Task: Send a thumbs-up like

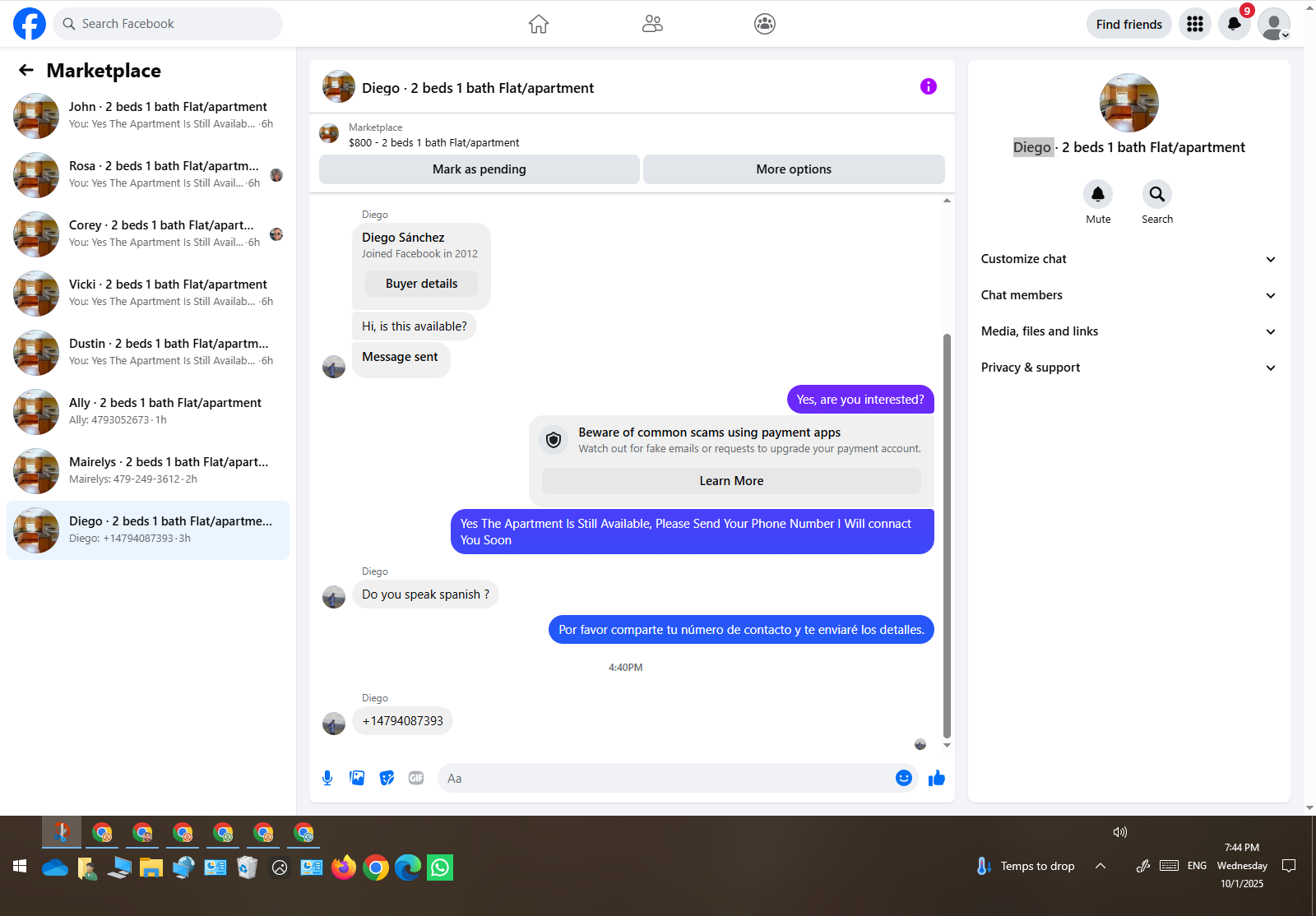Action: [x=937, y=778]
